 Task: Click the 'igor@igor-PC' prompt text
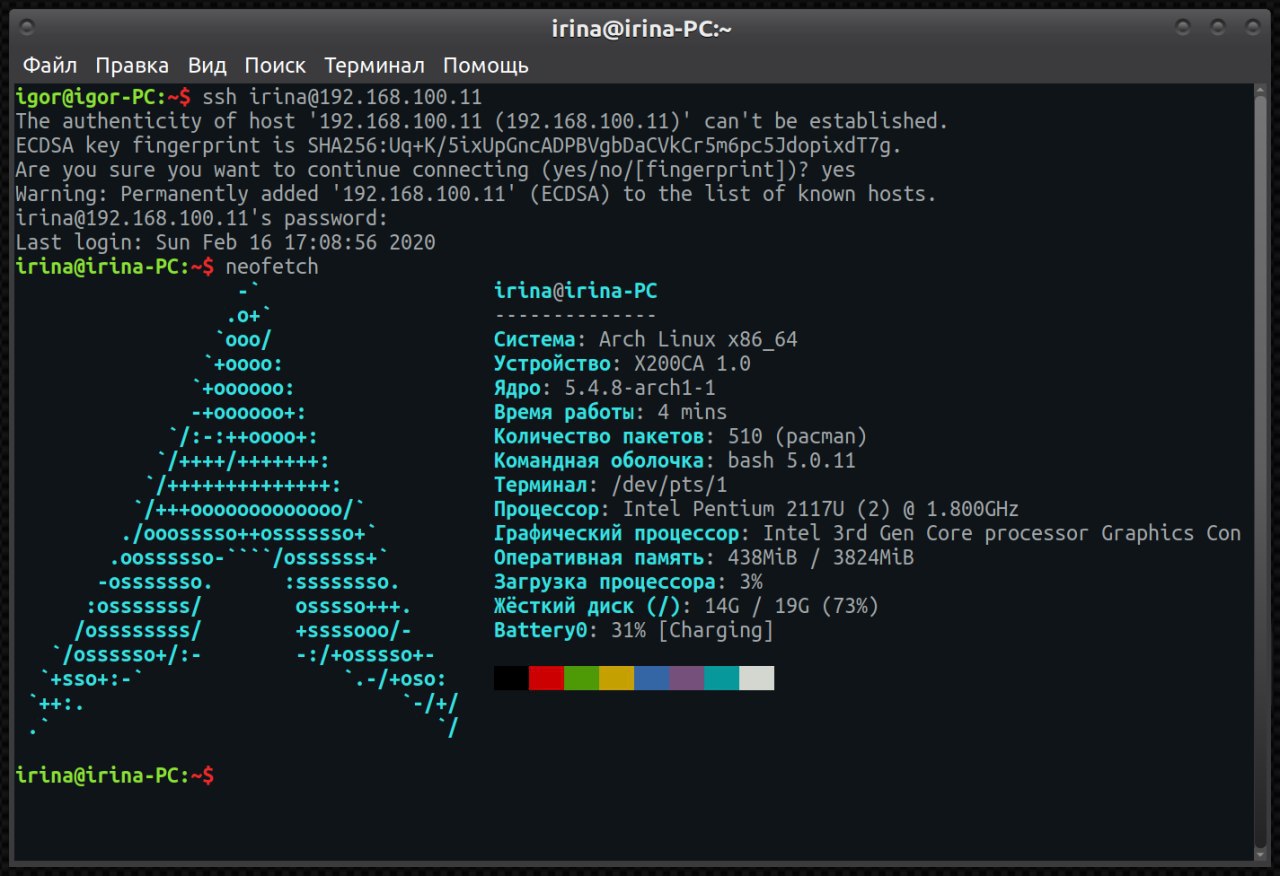85,98
